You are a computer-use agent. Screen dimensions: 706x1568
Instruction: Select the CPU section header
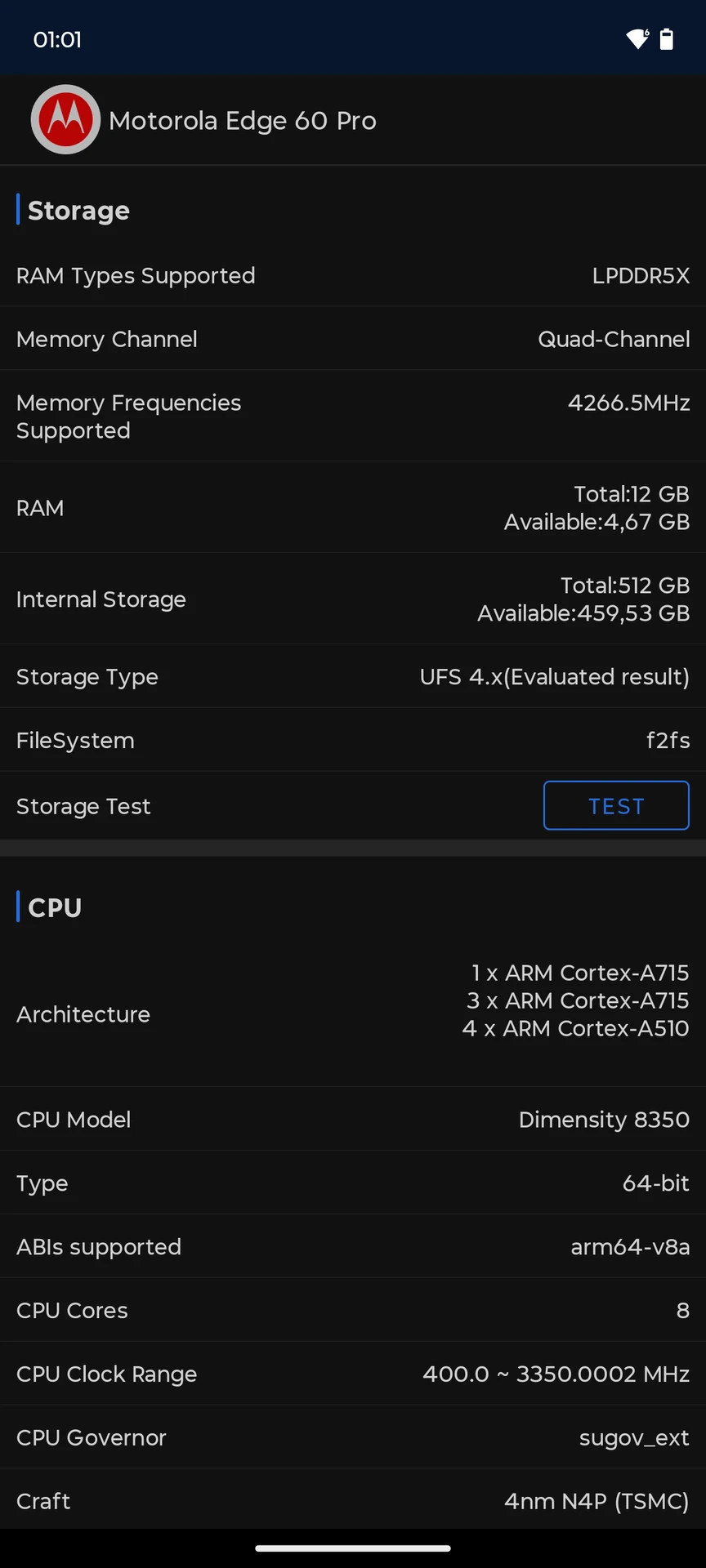point(55,906)
